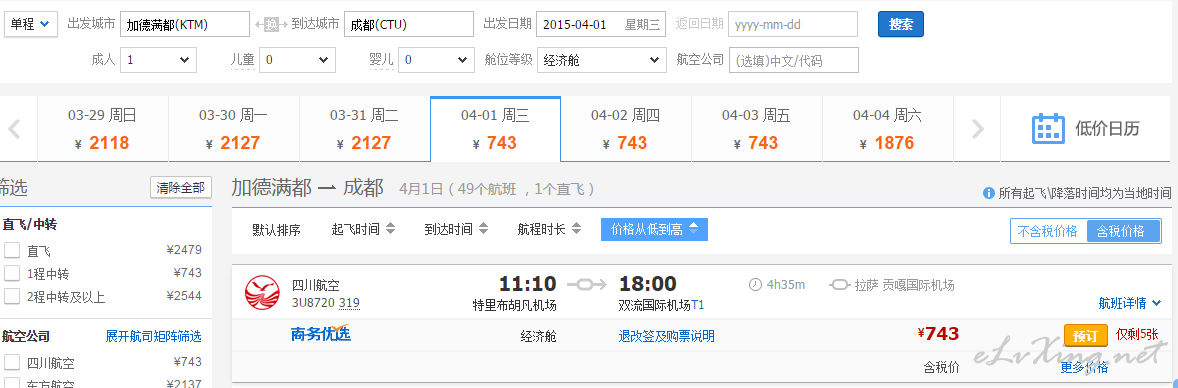Click the 双流国际机场 arrival airport text

(654, 305)
